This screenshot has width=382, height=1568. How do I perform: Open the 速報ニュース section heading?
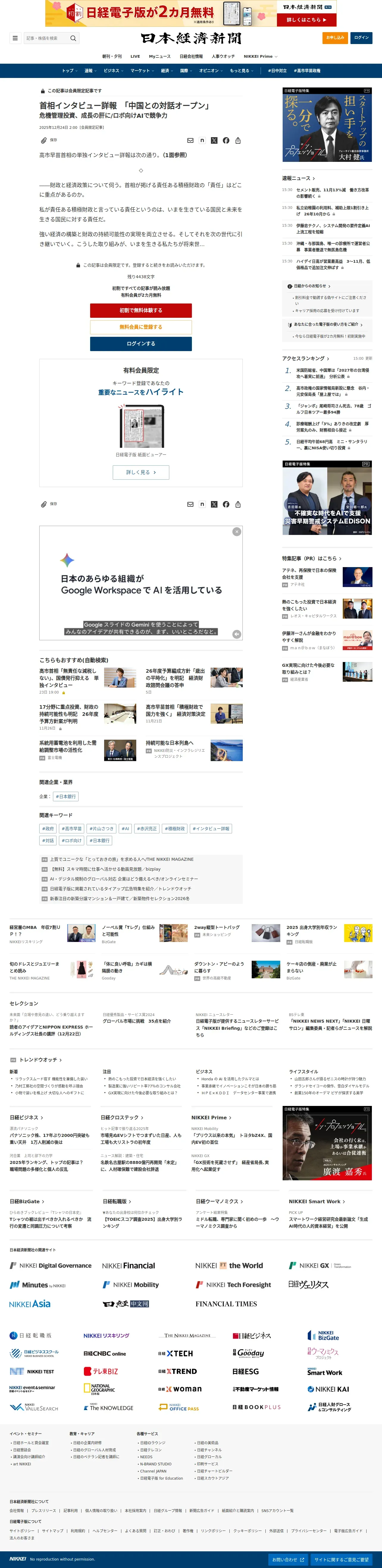[298, 178]
